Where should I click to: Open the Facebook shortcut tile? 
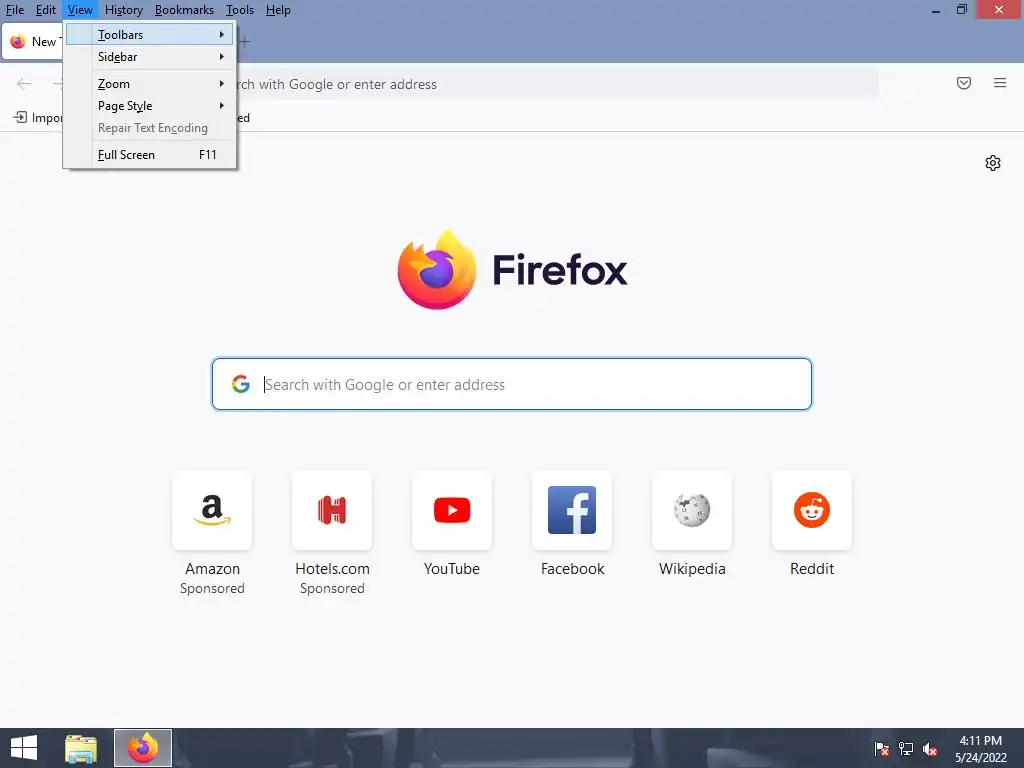[x=572, y=510]
